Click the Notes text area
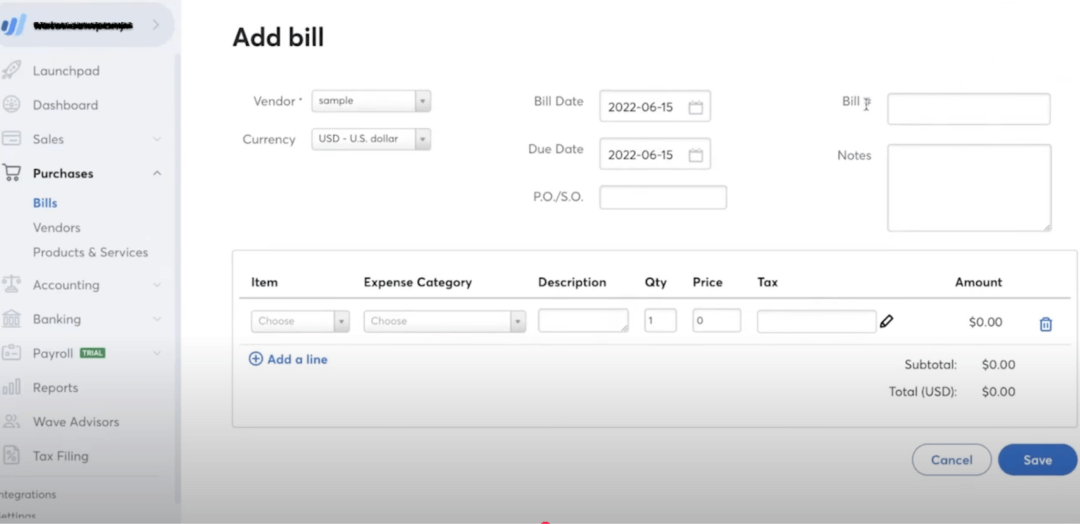This screenshot has width=1080, height=524. tap(969, 187)
